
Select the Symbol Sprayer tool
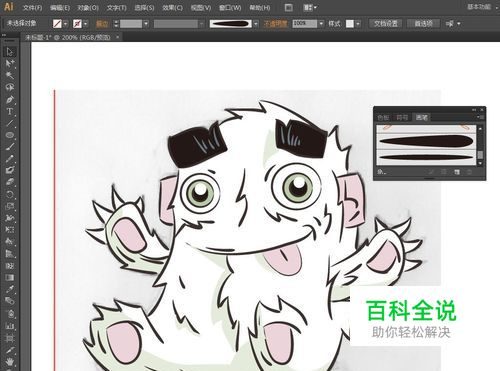pos(10,313)
